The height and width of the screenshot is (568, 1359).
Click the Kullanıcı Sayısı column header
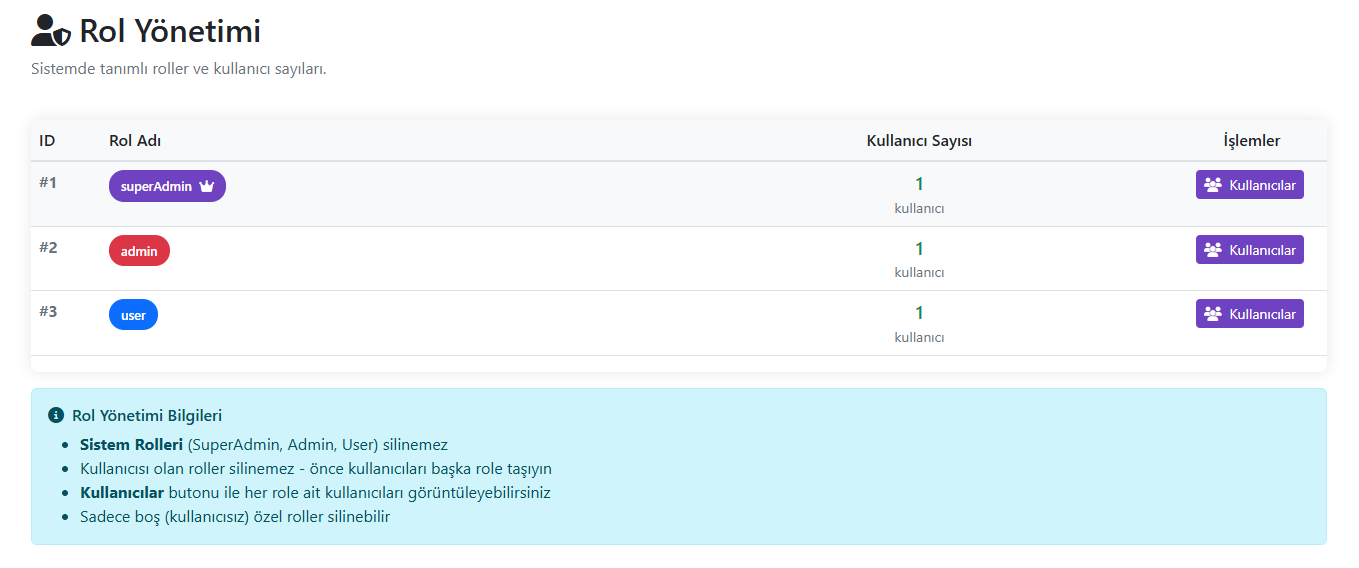tap(919, 141)
